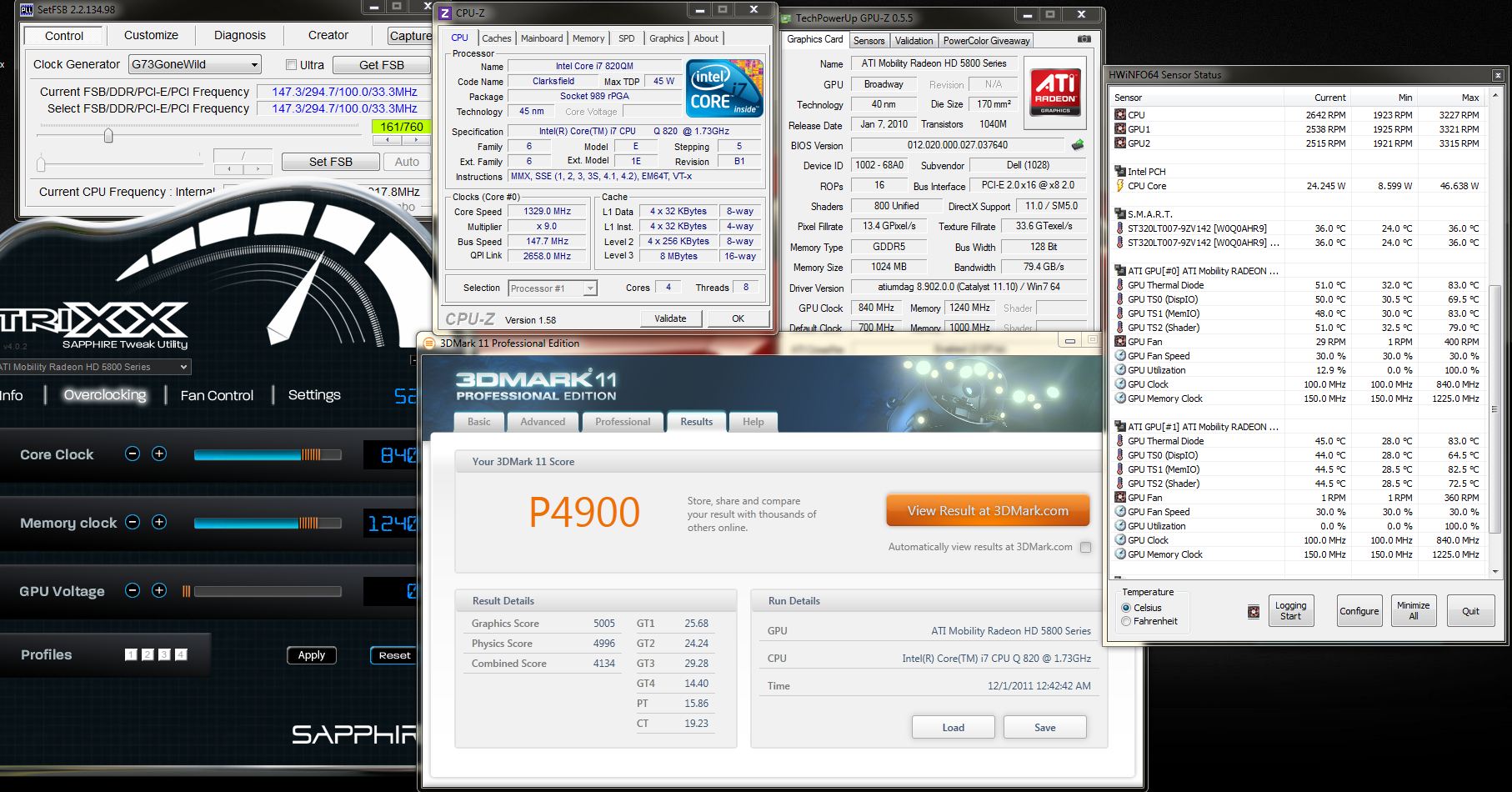This screenshot has width=1512, height=792.
Task: Select TRIXX profile slot 1
Action: coord(131,654)
